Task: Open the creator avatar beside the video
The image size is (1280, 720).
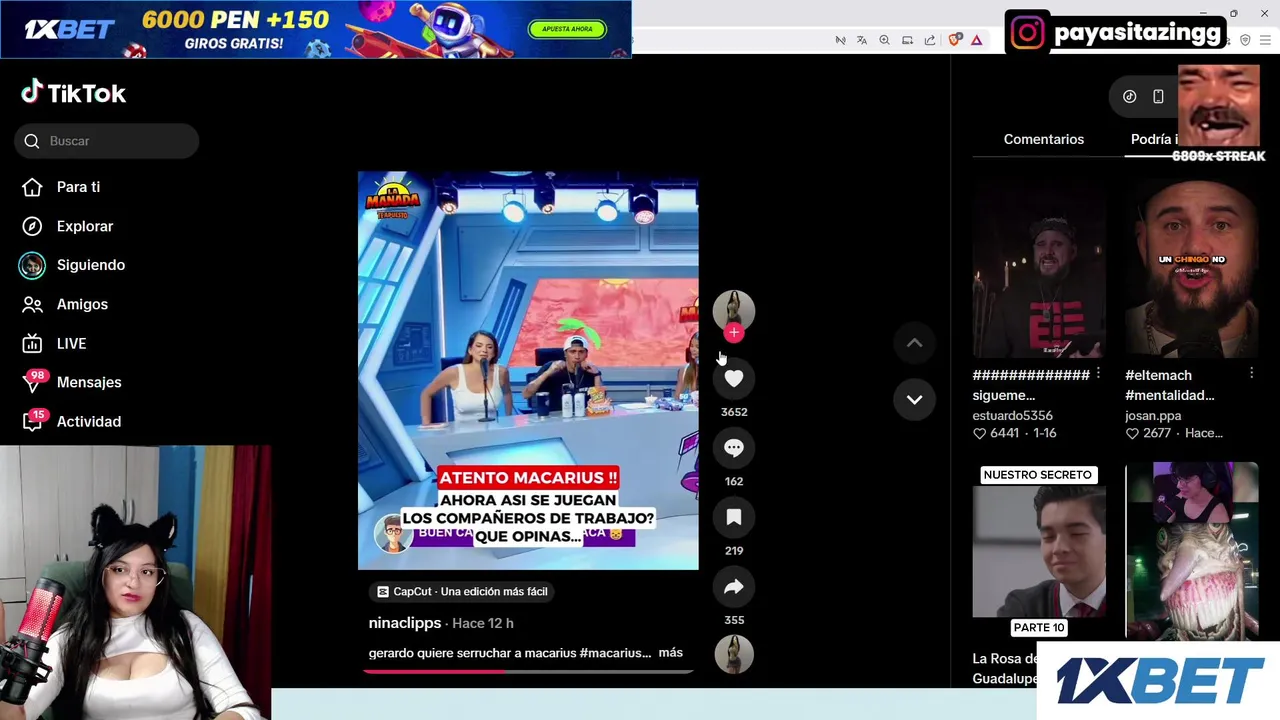Action: [x=734, y=310]
